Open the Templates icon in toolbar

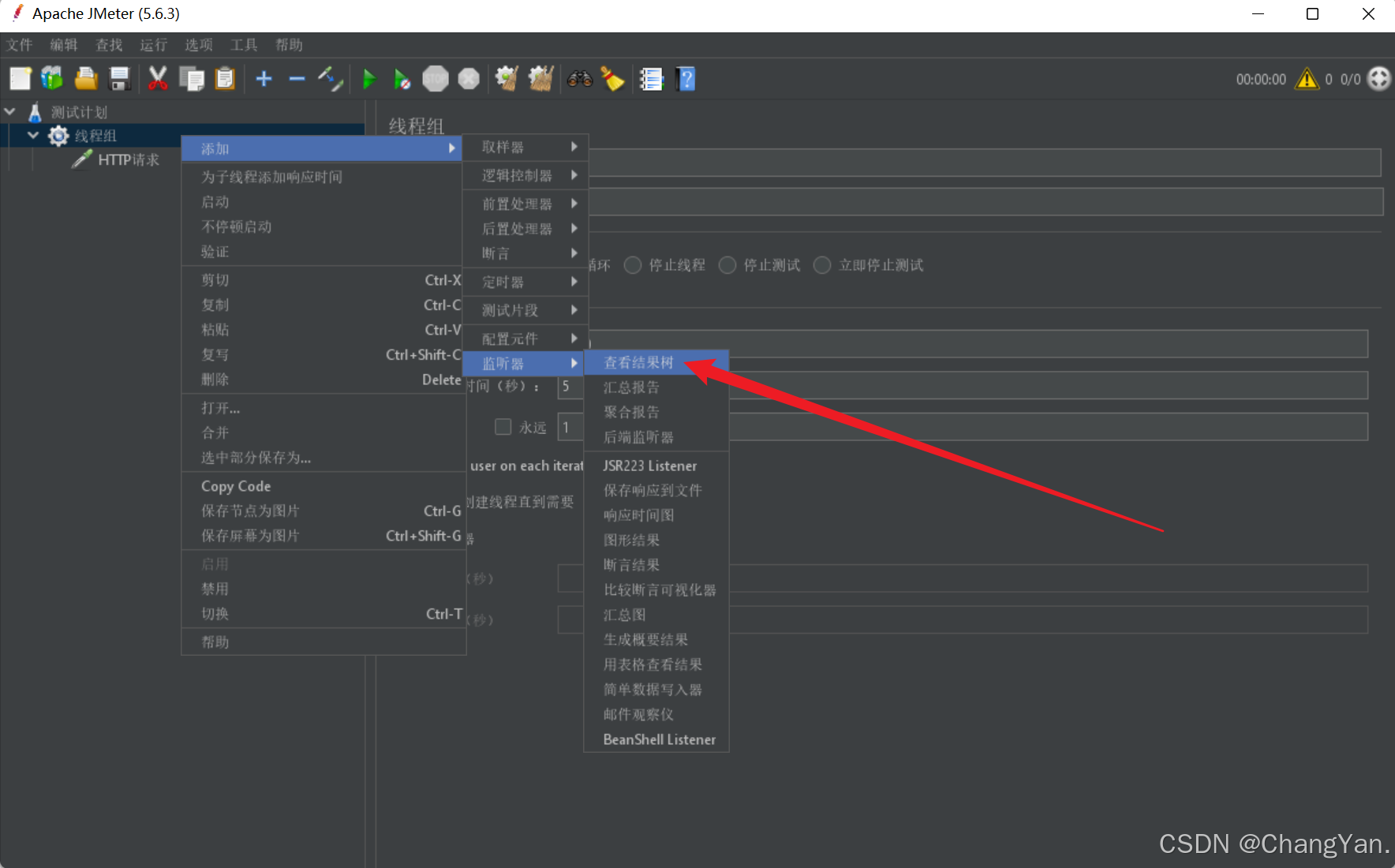[x=52, y=79]
